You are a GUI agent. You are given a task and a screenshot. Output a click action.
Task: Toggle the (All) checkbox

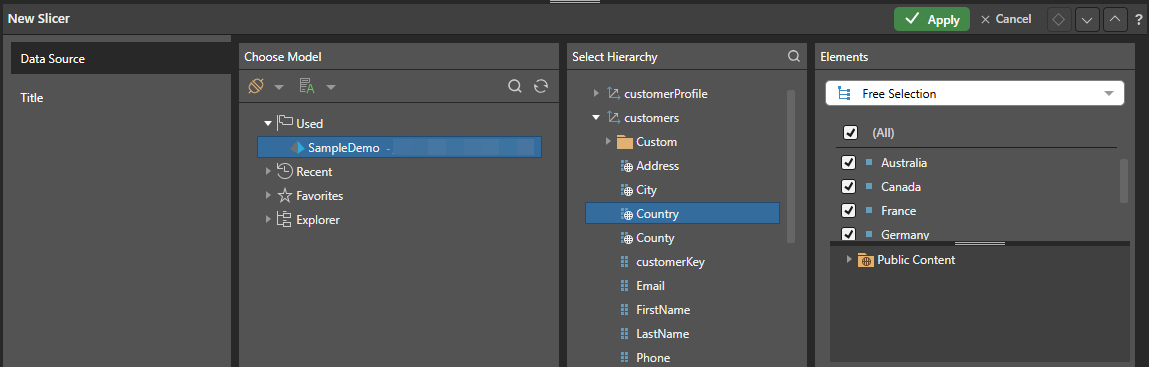click(x=850, y=133)
